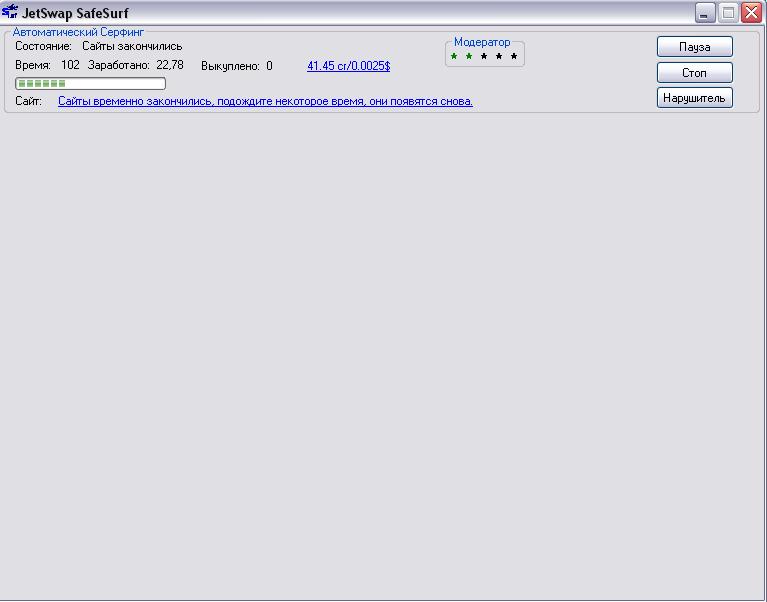Close the JetSwap SafeSurf window
Viewport: 767px width, 602px height.
[751, 13]
